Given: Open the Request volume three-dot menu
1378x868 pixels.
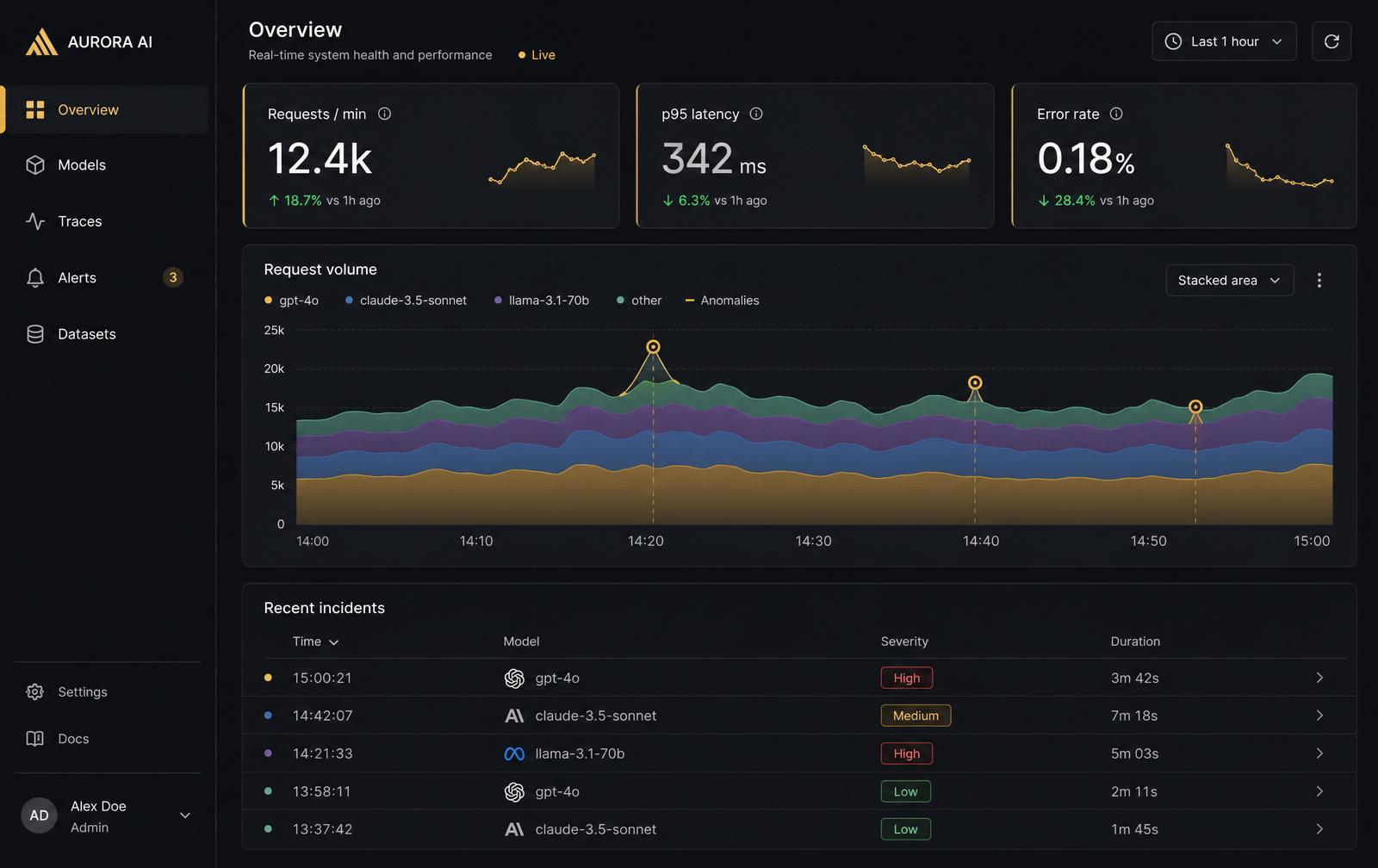Looking at the screenshot, I should point(1319,280).
